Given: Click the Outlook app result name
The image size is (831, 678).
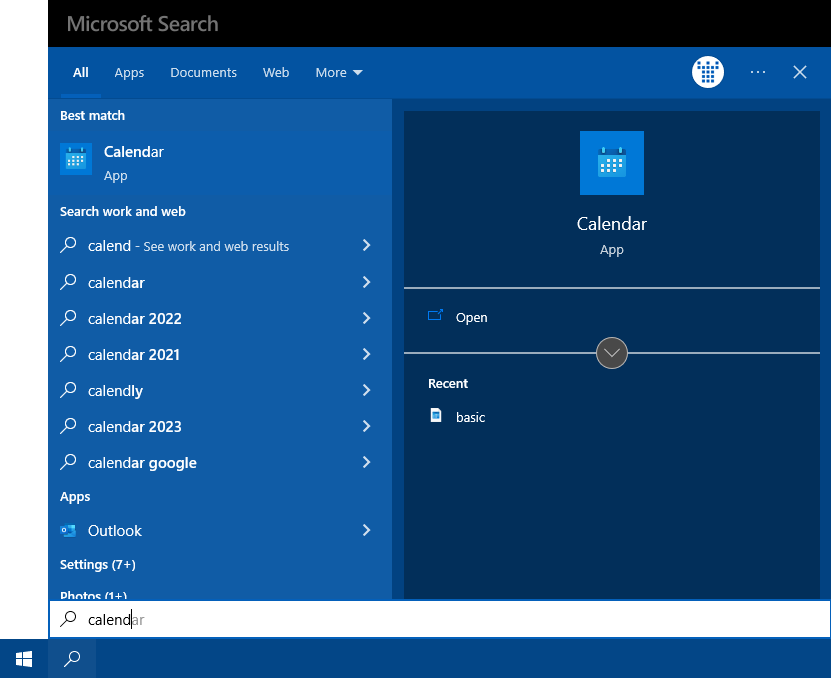Looking at the screenshot, I should tap(114, 531).
